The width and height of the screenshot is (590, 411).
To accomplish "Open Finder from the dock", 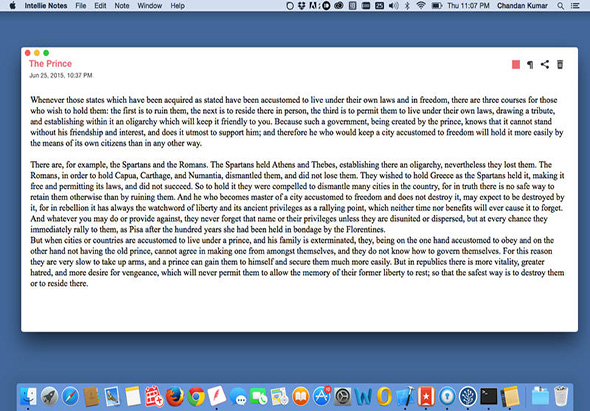I will tap(28, 396).
